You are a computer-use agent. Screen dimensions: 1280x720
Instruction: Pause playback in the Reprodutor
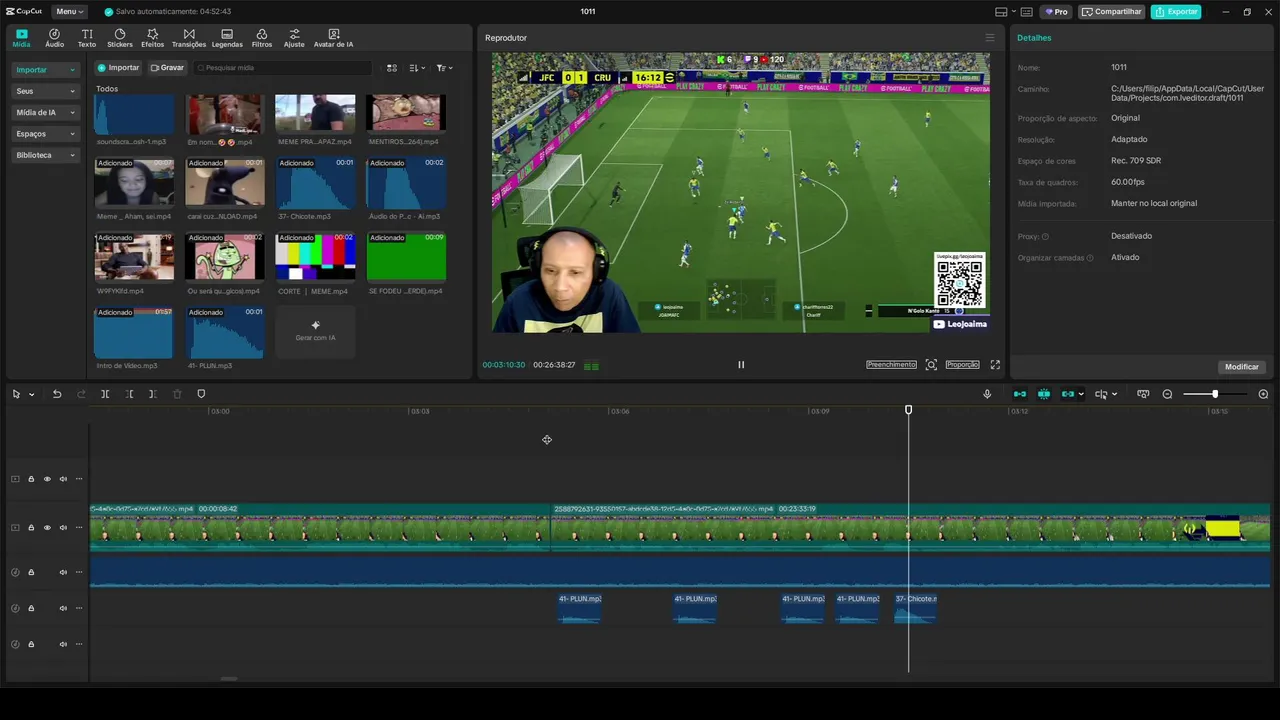point(741,365)
